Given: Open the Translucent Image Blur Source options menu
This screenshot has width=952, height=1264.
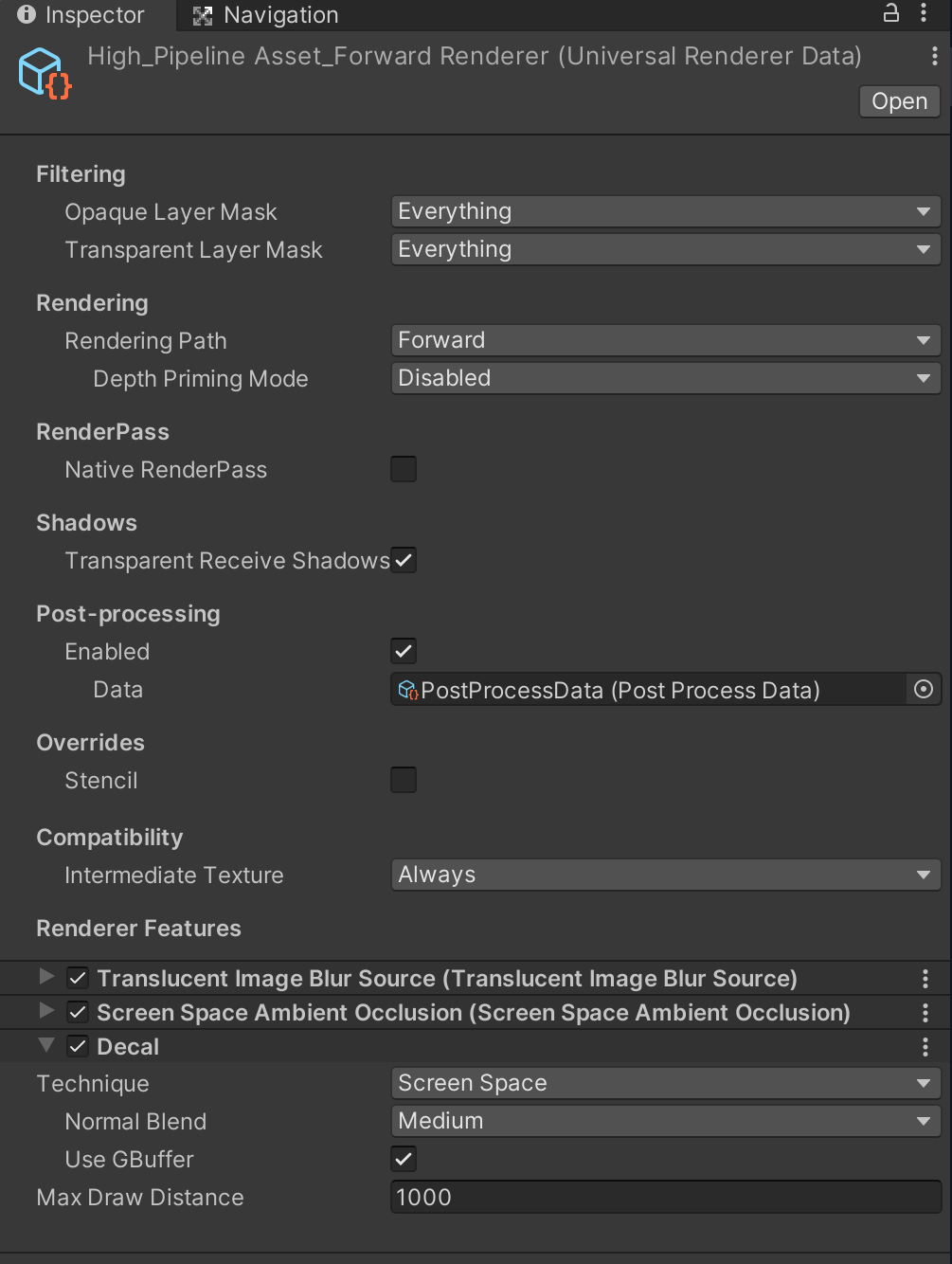Looking at the screenshot, I should tap(925, 979).
